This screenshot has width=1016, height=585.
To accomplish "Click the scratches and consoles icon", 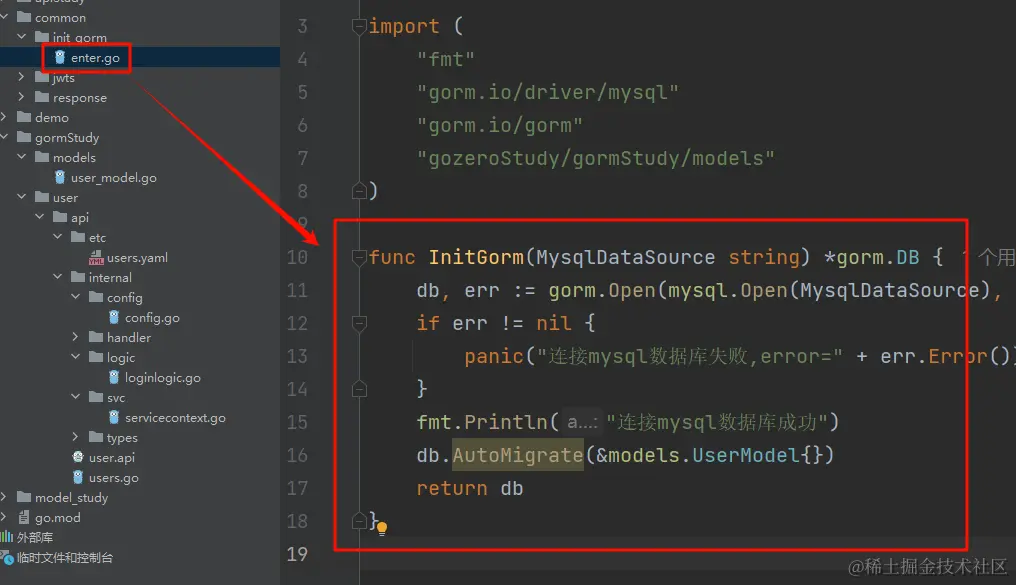I will point(7,558).
